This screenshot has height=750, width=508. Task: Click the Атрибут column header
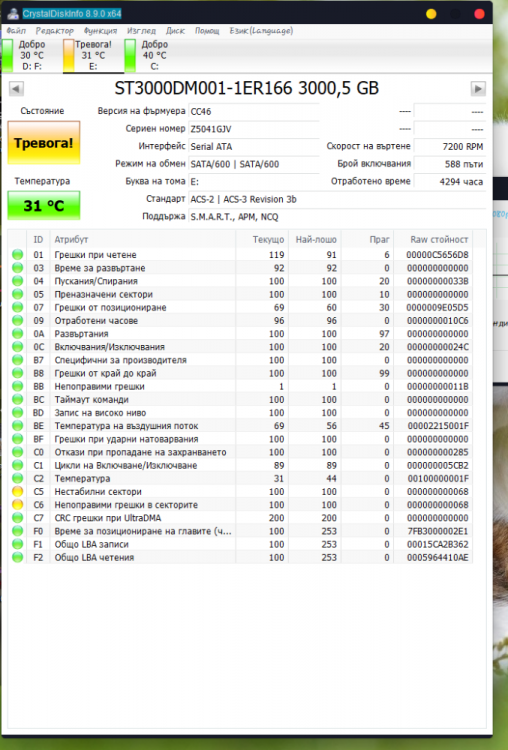click(143, 240)
